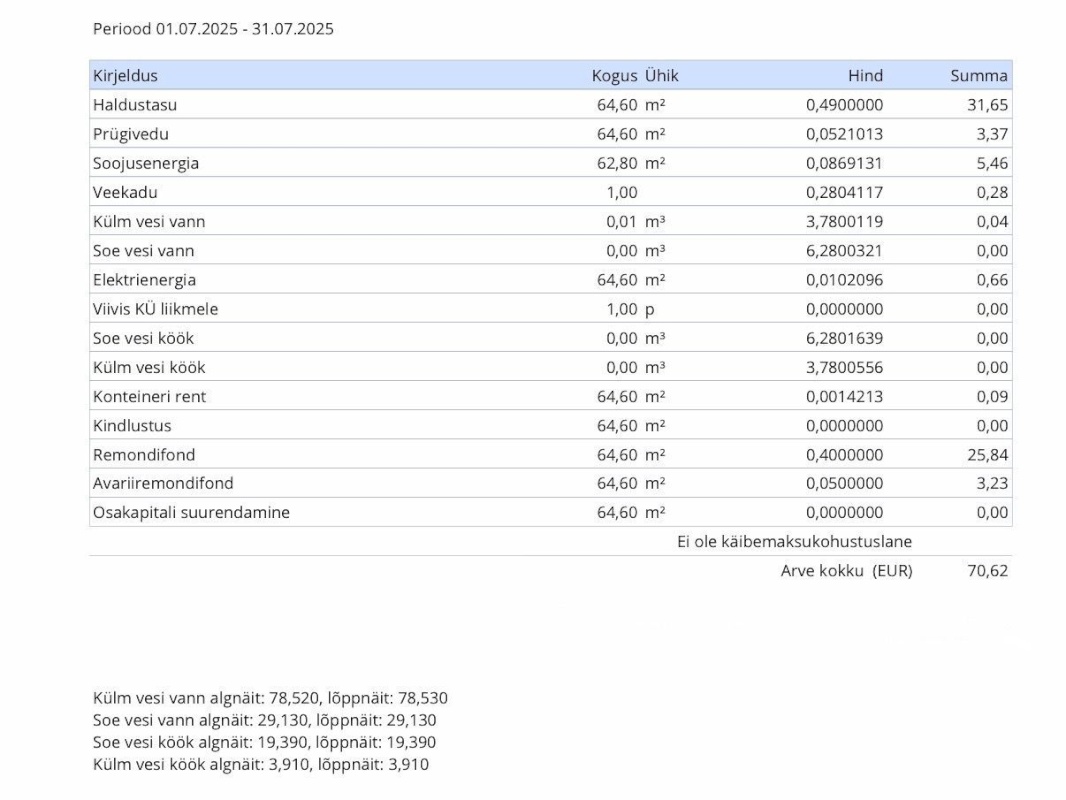Click the Kirjeldus column header
This screenshot has height=800, width=1066.
click(x=125, y=76)
